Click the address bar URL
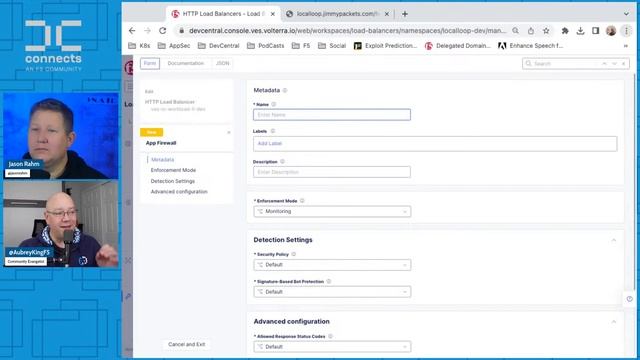This screenshot has width=640, height=360. tap(347, 31)
